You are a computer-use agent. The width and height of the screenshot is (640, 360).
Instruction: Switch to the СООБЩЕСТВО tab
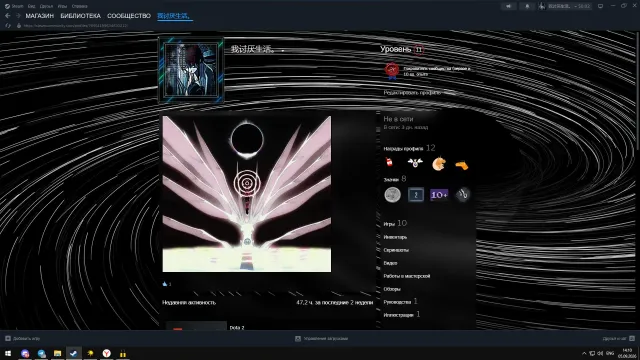click(x=129, y=16)
